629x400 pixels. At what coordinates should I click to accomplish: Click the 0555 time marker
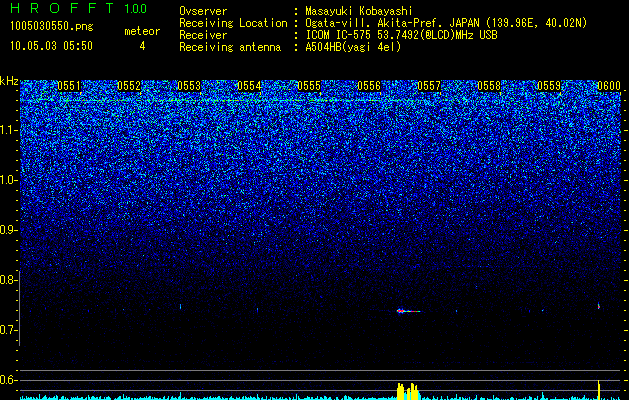(309, 86)
